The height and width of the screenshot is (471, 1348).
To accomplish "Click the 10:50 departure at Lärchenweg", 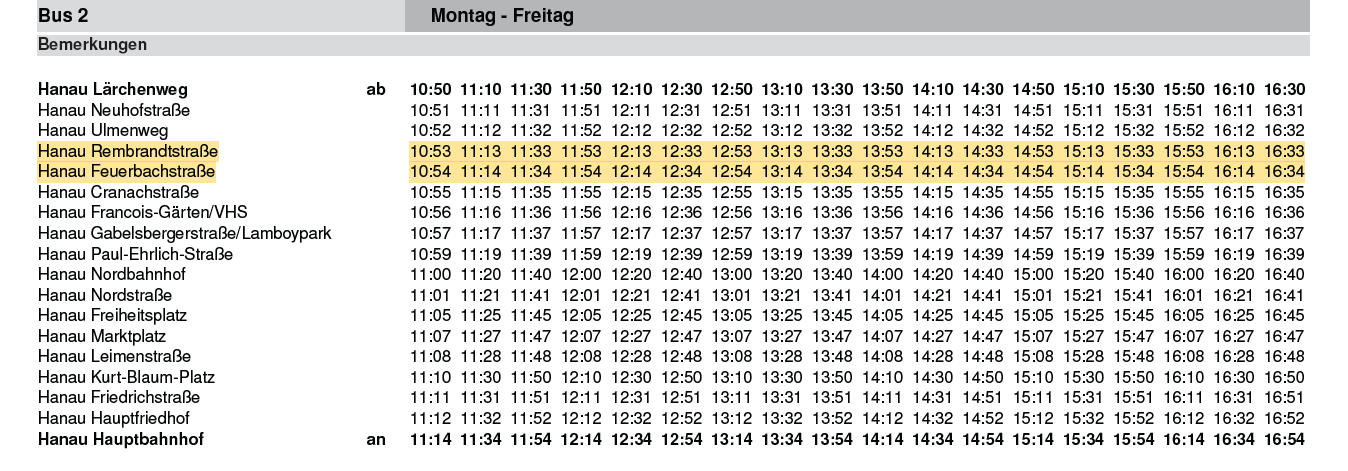I will click(x=431, y=90).
